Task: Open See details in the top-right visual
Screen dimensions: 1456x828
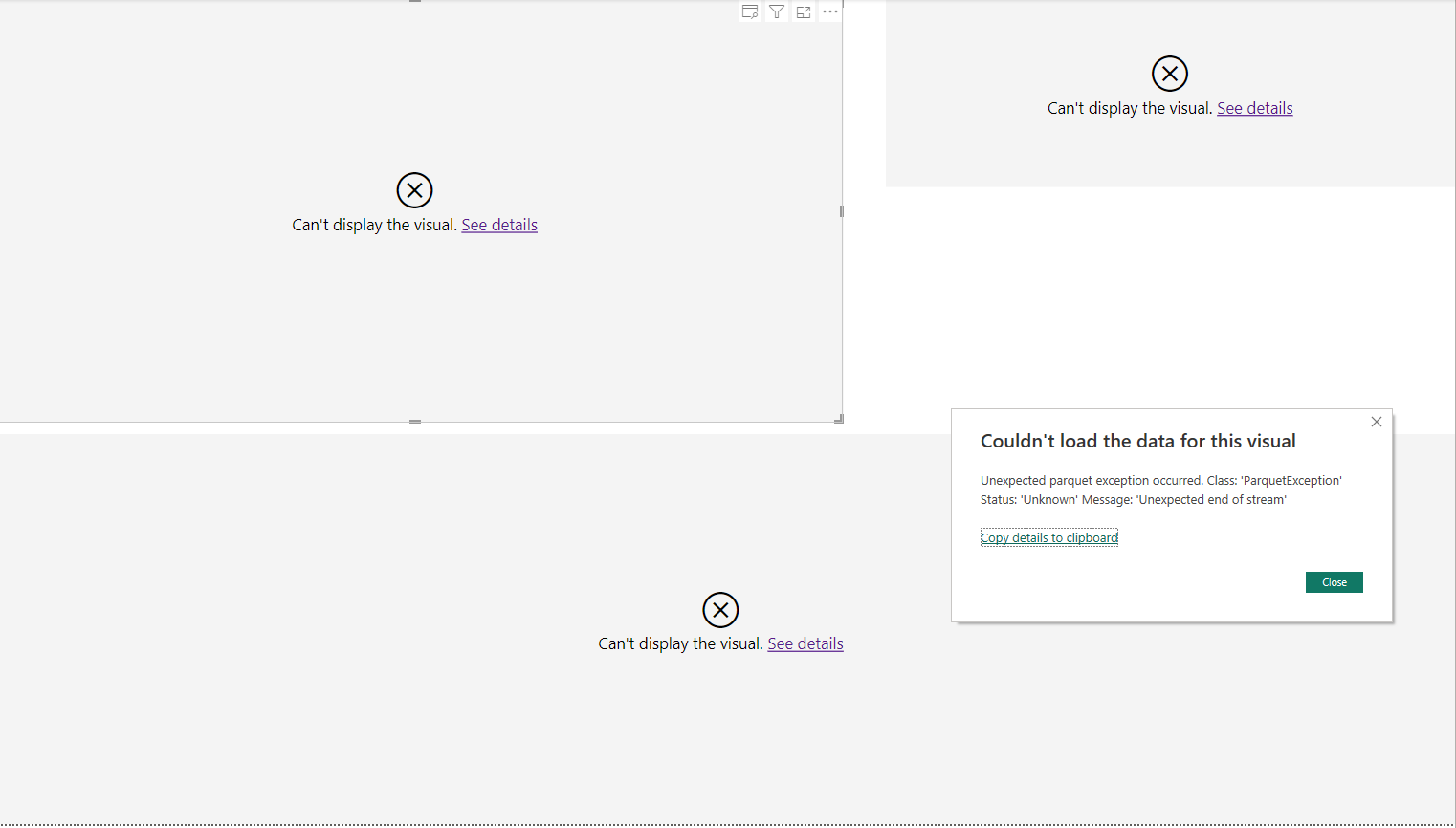Action: tap(1254, 108)
